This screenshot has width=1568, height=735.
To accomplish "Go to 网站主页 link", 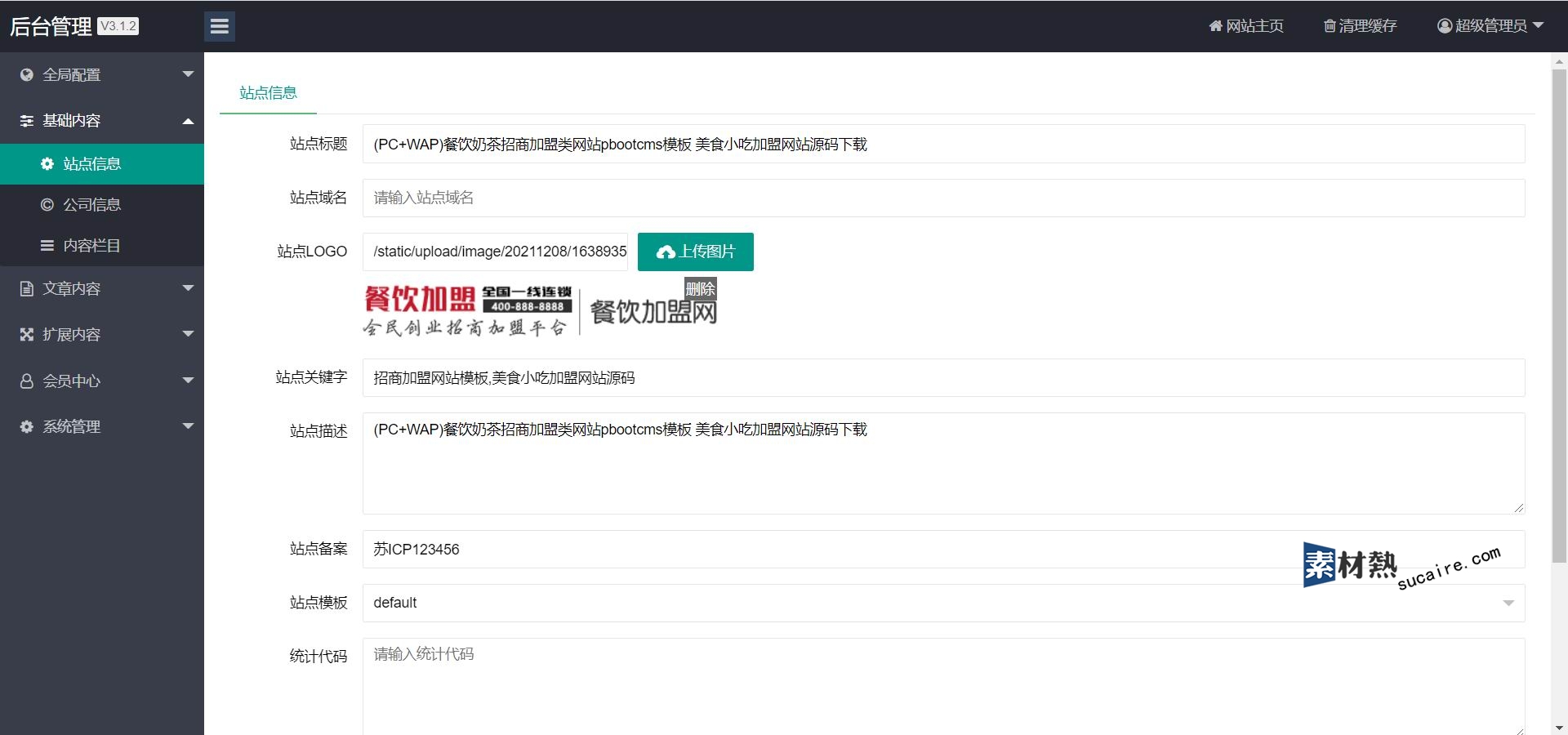I will coord(1246,26).
